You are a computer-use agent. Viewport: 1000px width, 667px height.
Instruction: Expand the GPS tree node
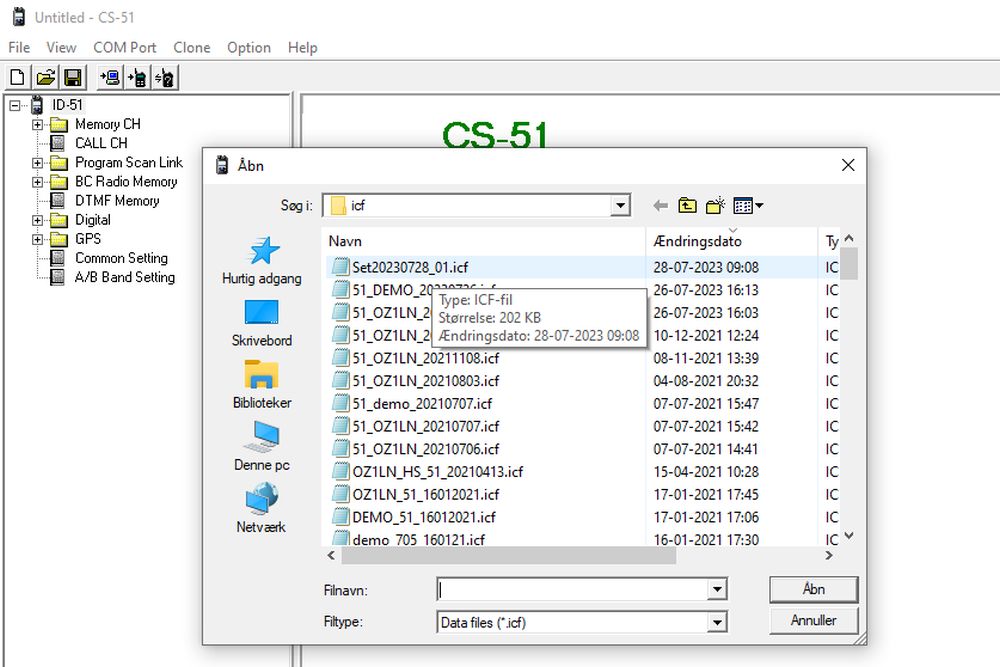click(x=38, y=239)
